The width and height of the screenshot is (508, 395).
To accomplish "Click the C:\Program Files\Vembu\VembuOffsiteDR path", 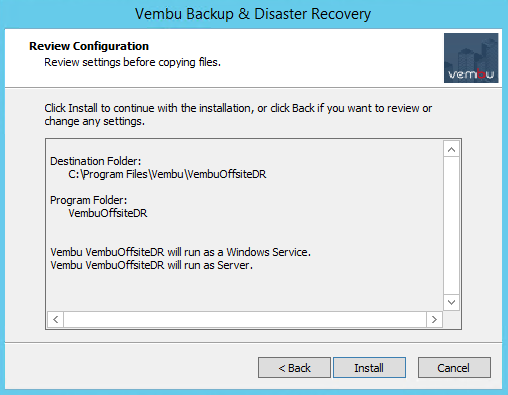I will [x=167, y=174].
